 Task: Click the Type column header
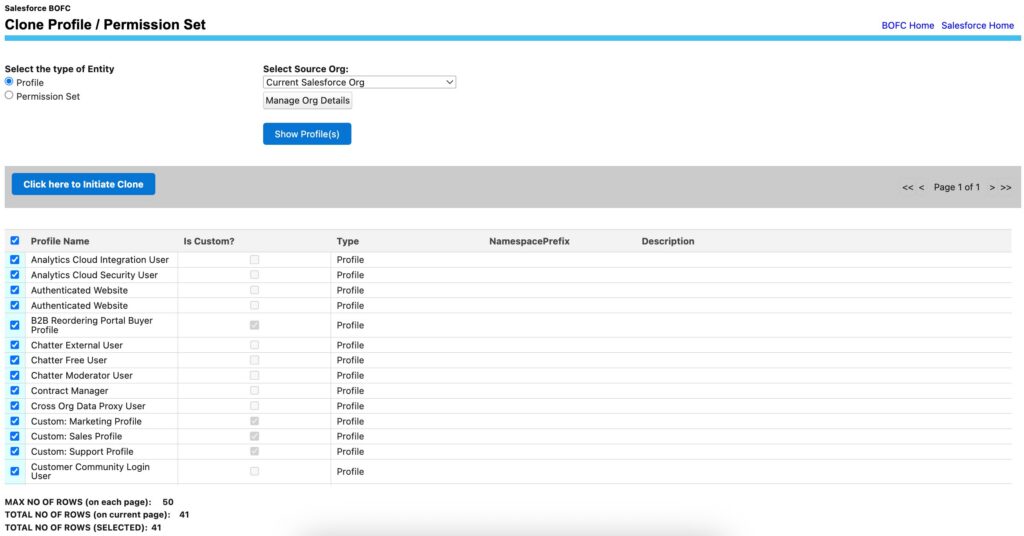point(347,241)
